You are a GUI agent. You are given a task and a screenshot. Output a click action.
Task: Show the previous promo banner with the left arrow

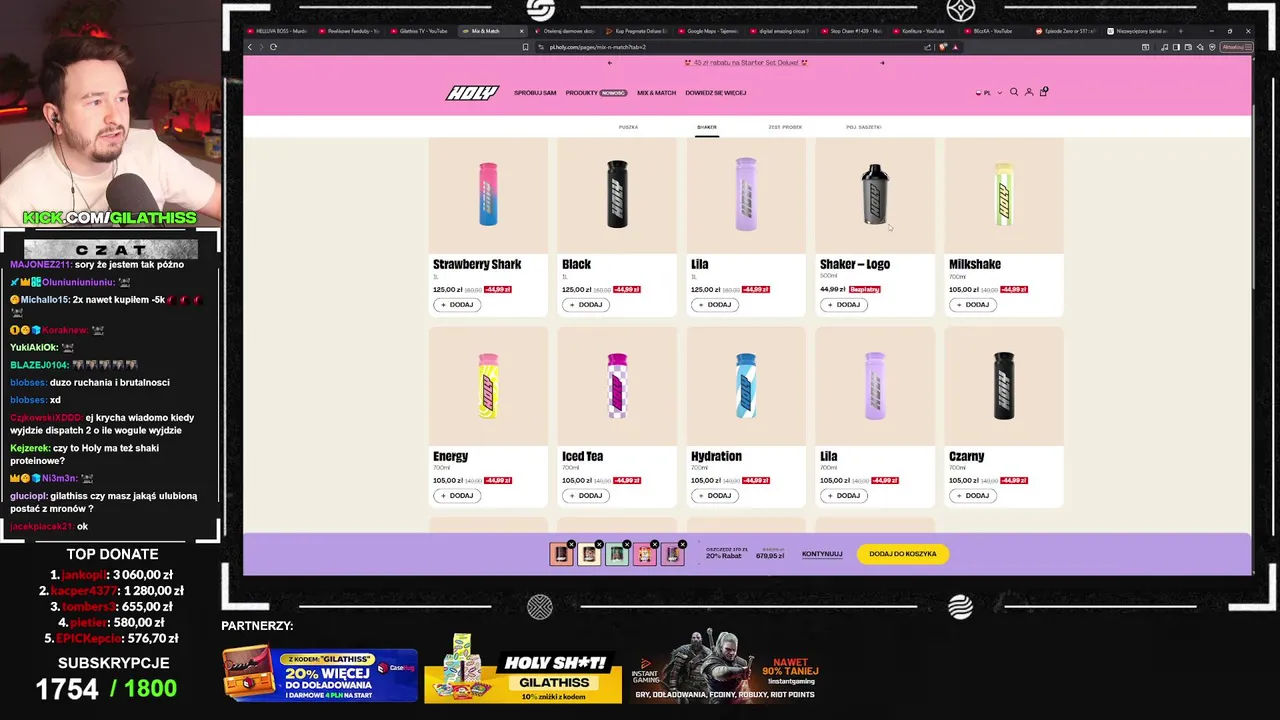(609, 63)
